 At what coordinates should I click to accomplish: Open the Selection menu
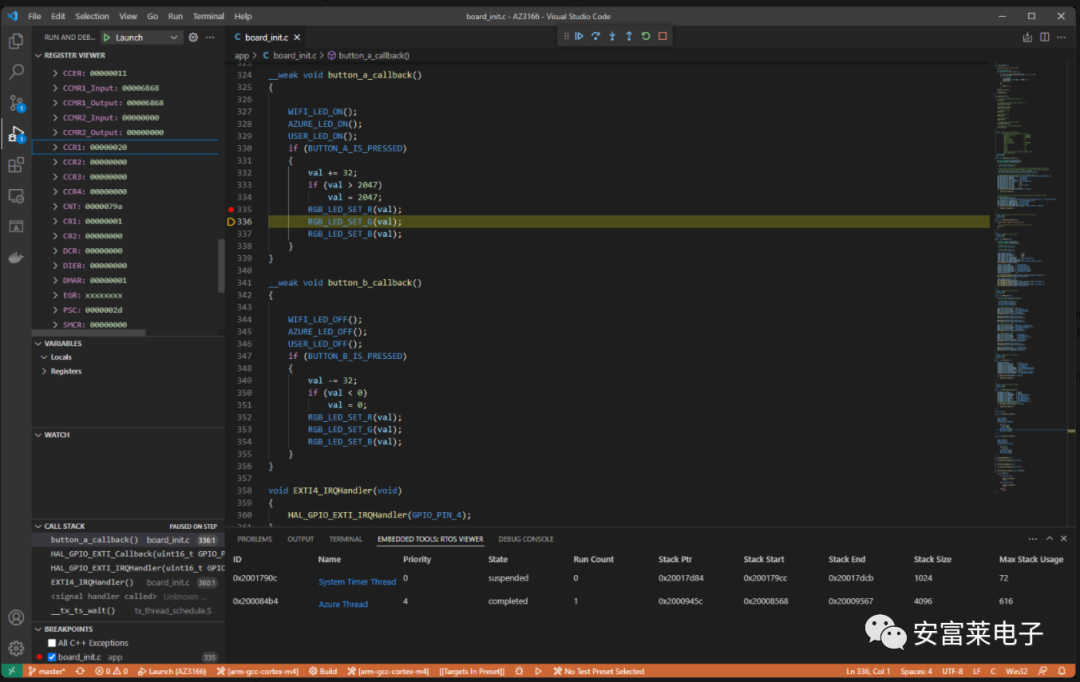click(92, 16)
